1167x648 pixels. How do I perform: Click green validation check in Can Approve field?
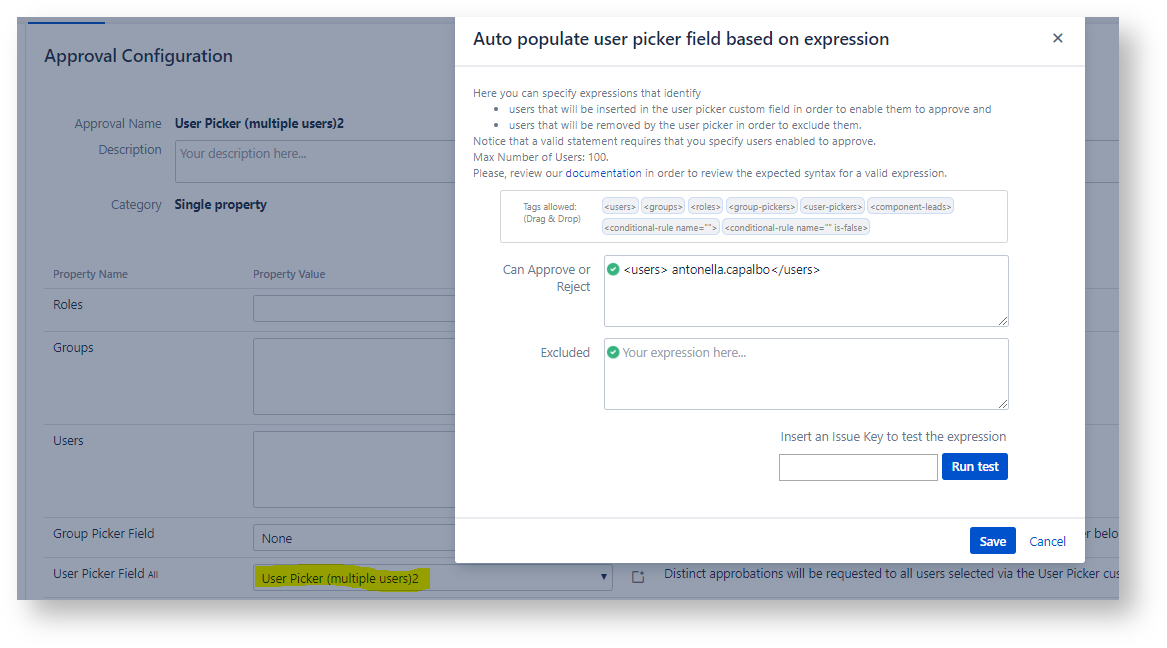tap(613, 269)
